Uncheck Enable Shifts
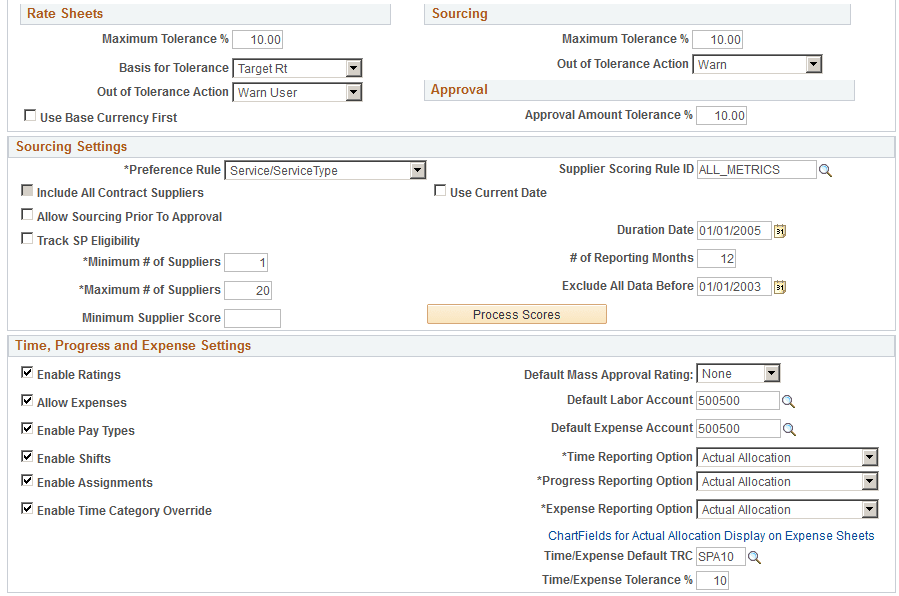 26,455
